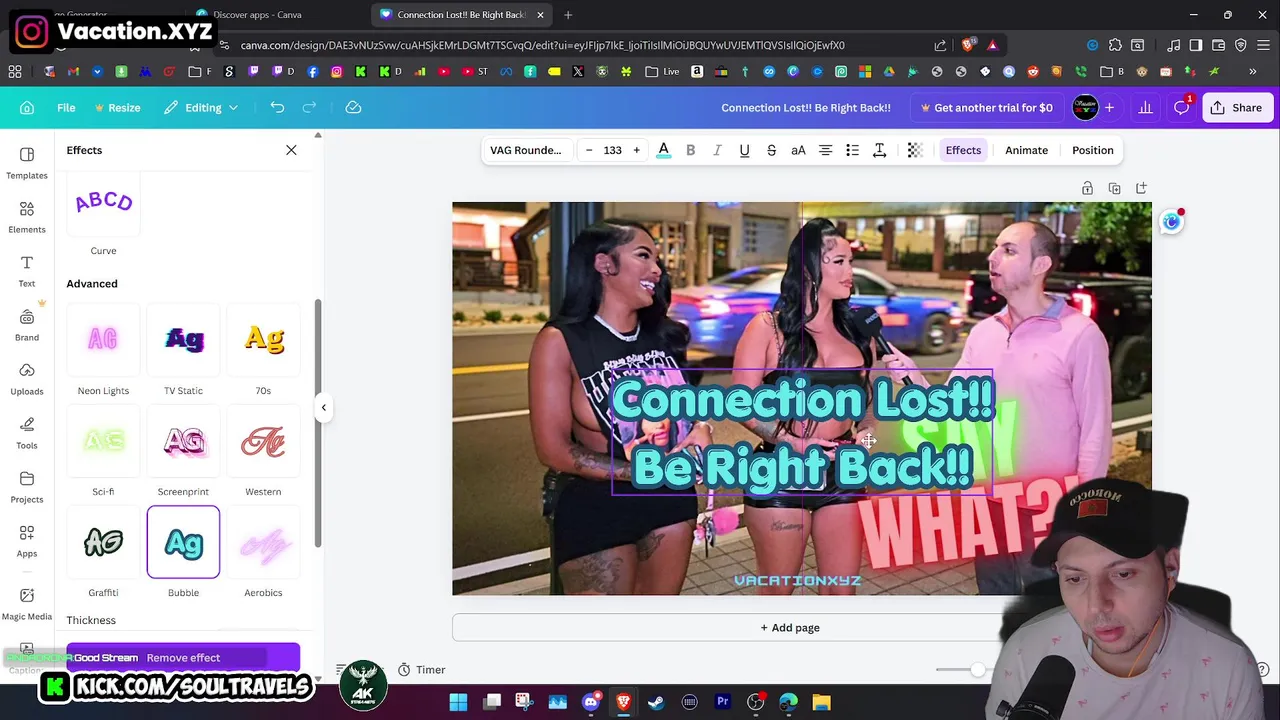
Task: Open the Elements sidebar panel
Action: click(x=27, y=216)
